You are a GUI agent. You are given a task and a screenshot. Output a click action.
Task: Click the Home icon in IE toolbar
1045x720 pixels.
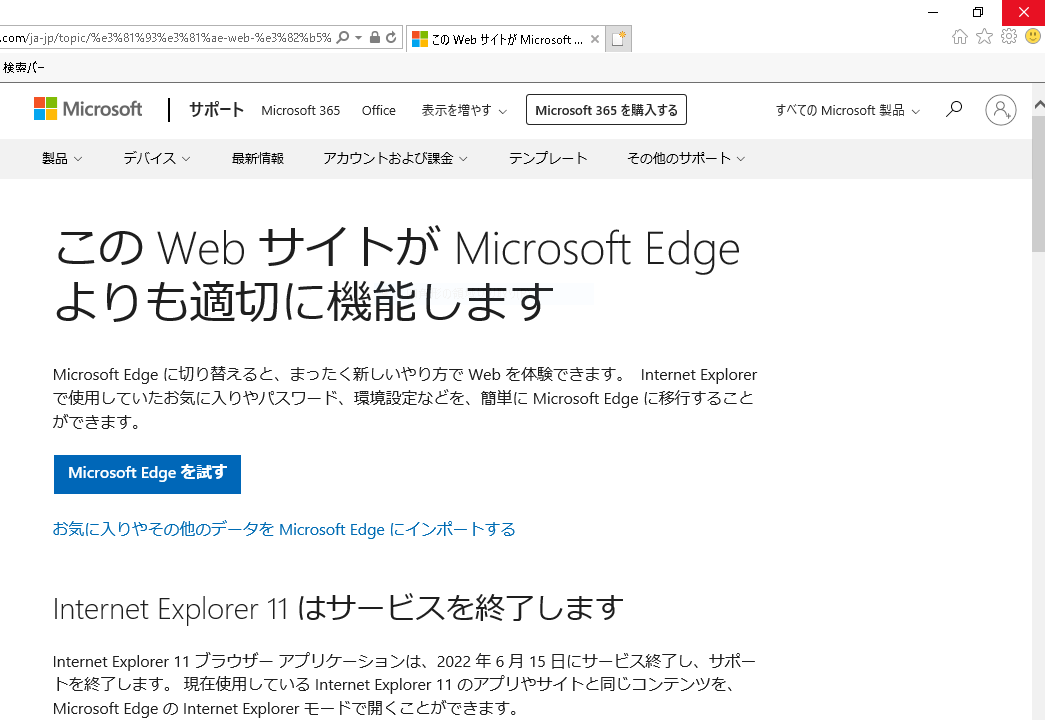pos(960,37)
